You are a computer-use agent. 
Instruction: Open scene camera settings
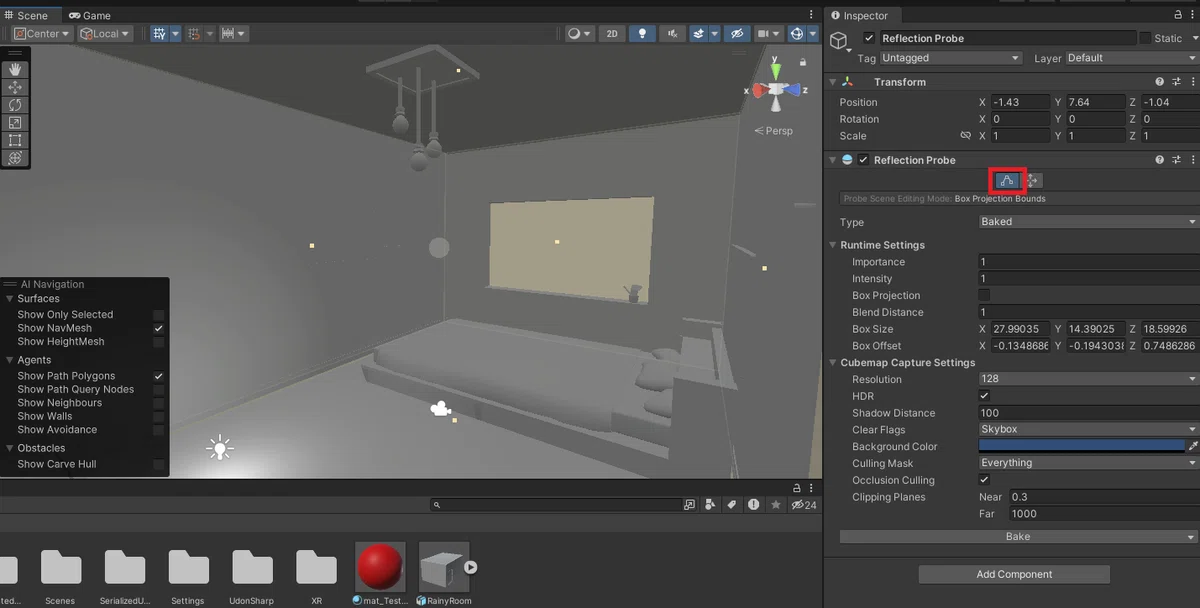[x=764, y=33]
